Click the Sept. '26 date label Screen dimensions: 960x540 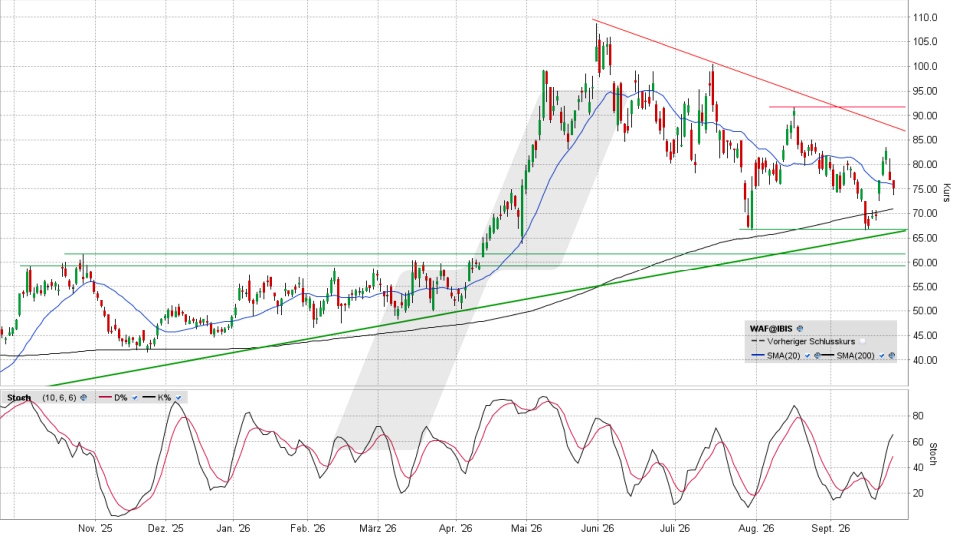(830, 528)
